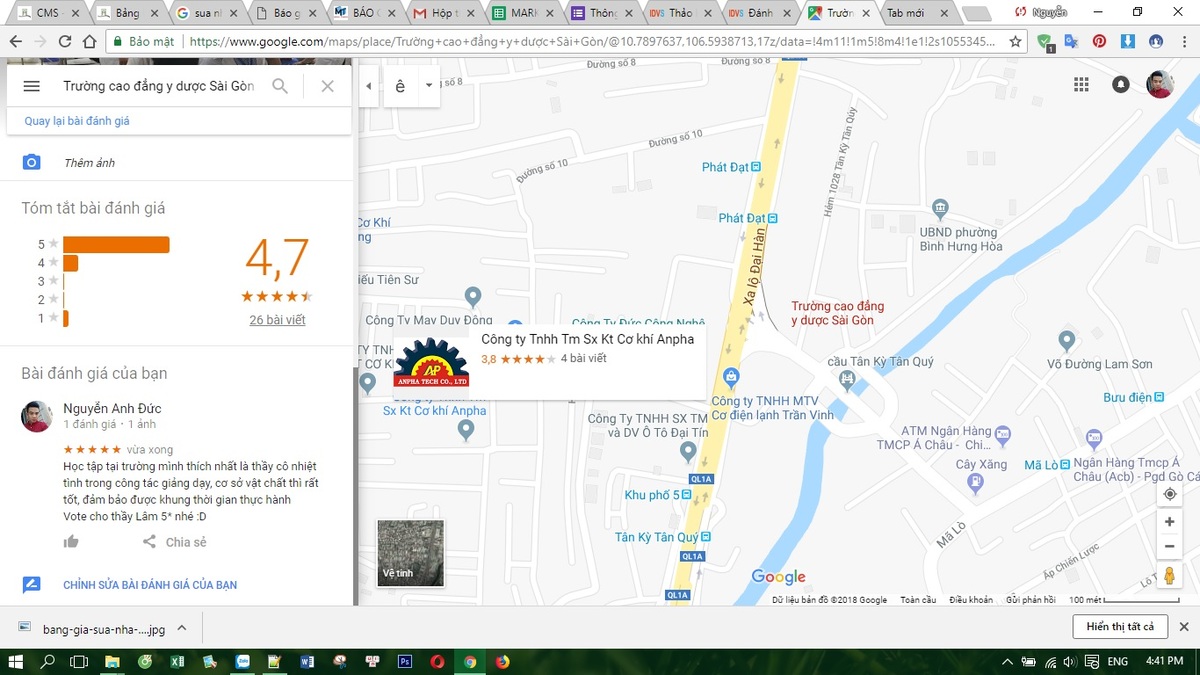Open the home page button
Screen dimensions: 1200x675
point(89,42)
